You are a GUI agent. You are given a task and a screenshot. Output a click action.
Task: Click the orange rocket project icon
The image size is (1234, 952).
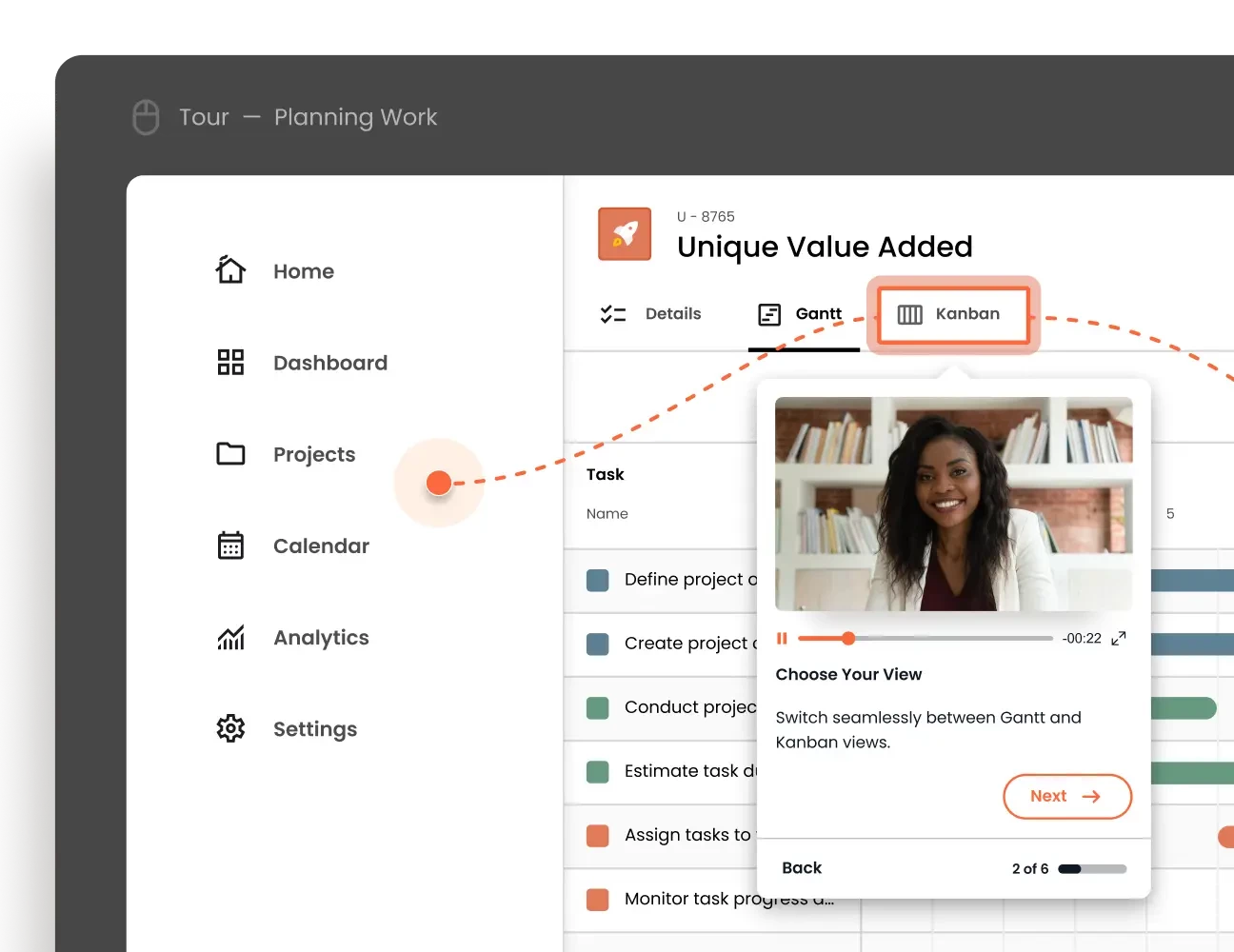[x=625, y=234]
